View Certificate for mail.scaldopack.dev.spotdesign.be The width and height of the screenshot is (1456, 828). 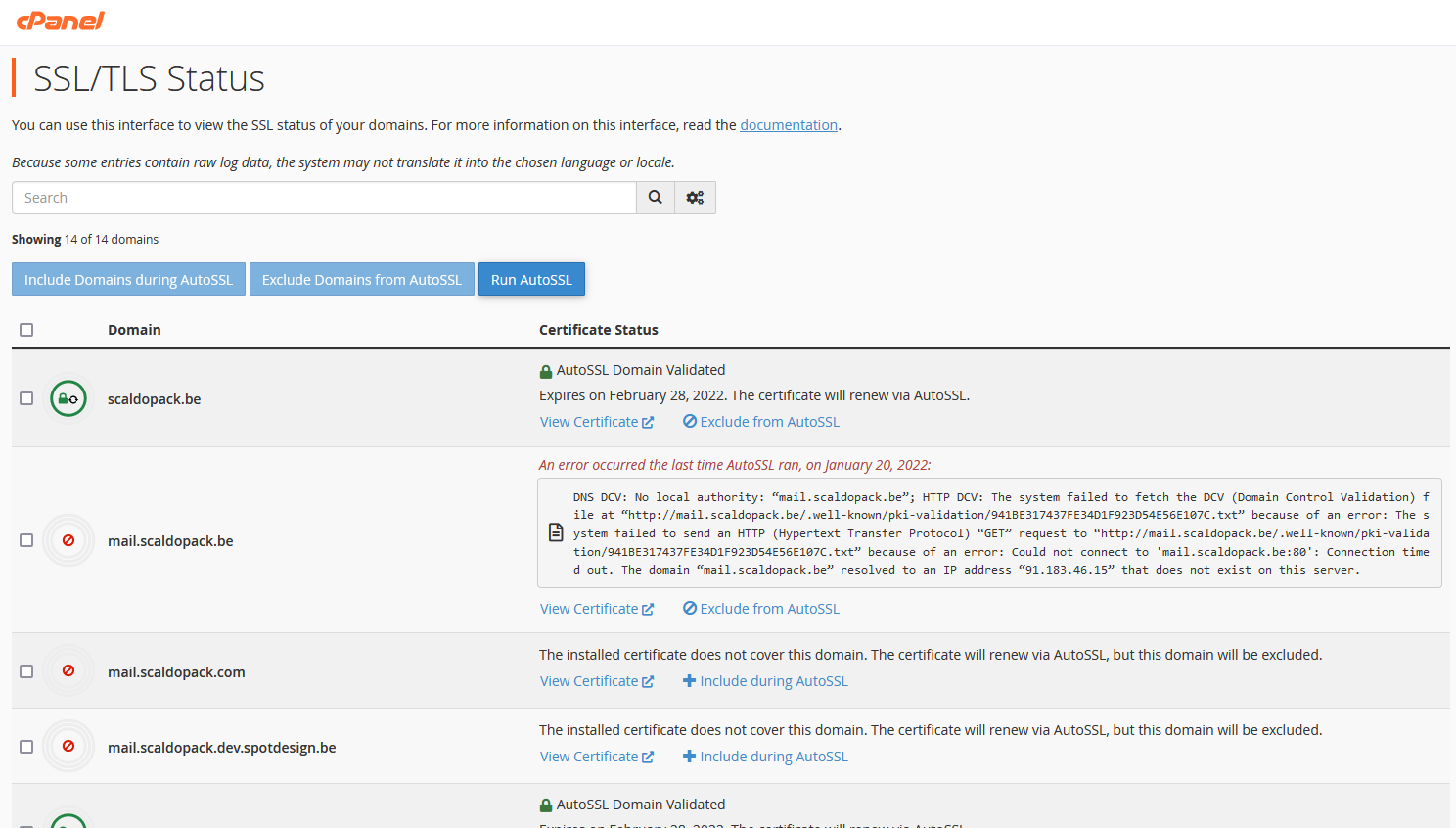pyautogui.click(x=597, y=757)
